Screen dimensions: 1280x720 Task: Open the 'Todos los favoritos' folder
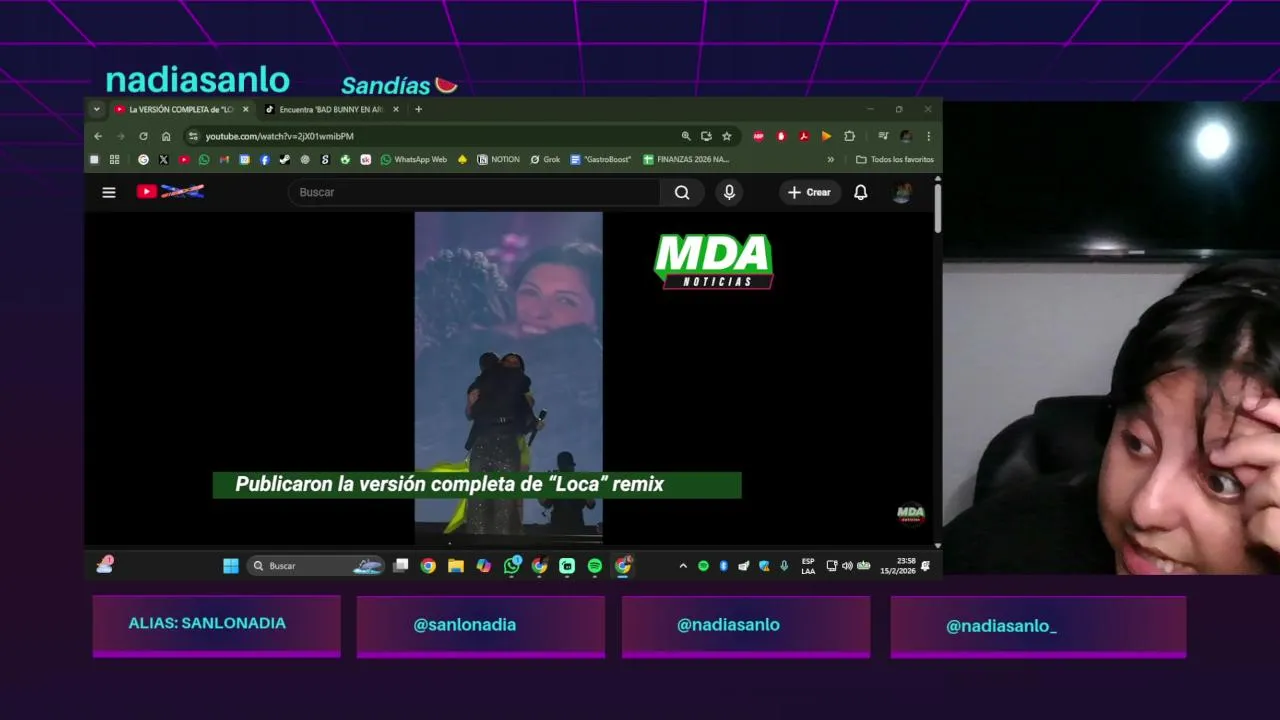coord(895,159)
